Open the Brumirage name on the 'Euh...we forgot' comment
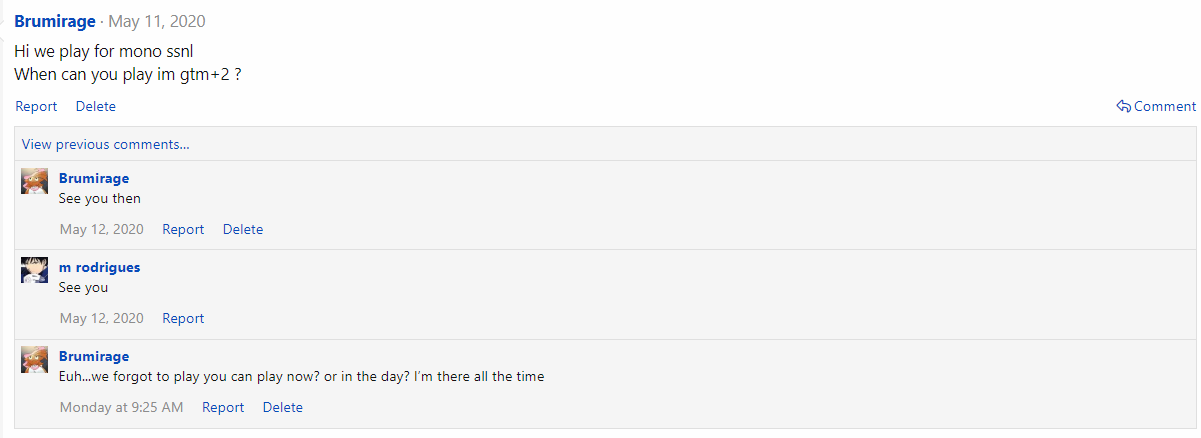The height and width of the screenshot is (438, 1201). [94, 356]
